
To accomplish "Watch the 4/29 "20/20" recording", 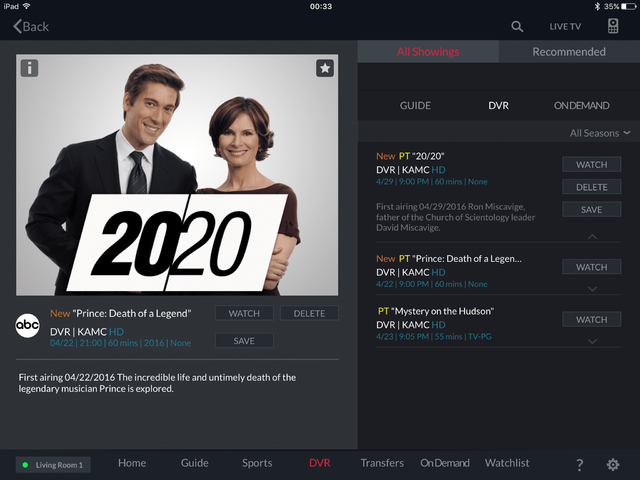I will point(591,164).
